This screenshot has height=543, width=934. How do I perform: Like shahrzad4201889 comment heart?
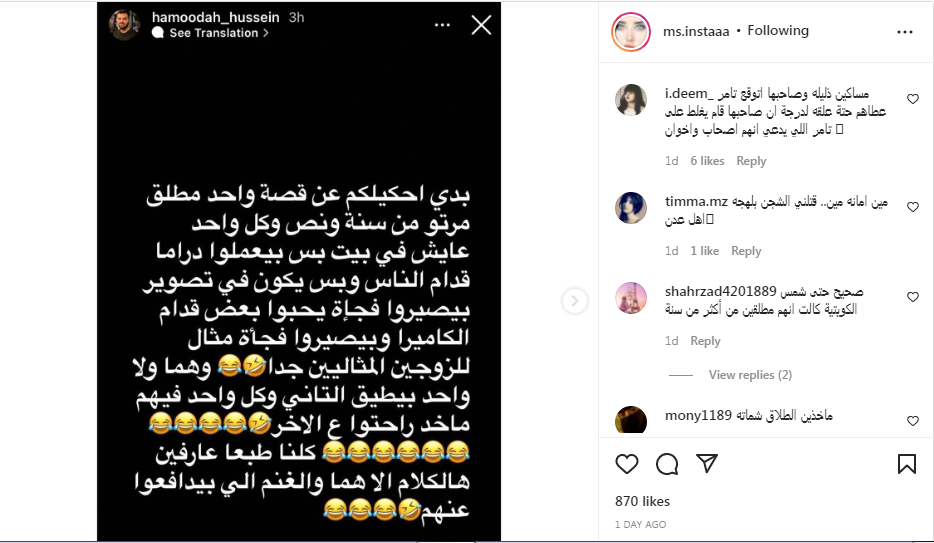coord(913,297)
